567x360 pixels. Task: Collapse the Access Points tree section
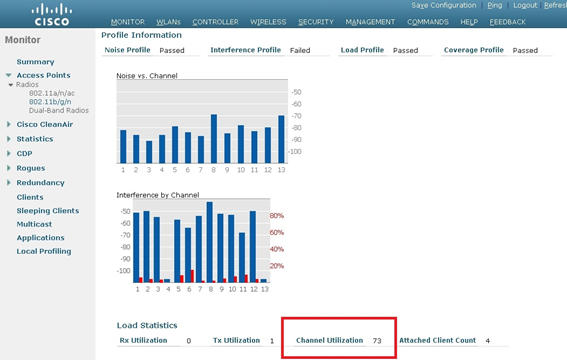[9, 75]
